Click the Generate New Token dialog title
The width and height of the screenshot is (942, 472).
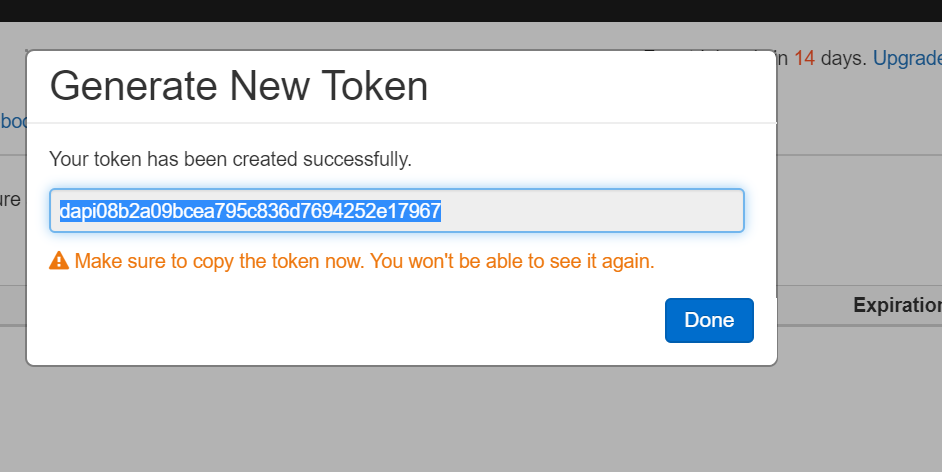[x=239, y=87]
